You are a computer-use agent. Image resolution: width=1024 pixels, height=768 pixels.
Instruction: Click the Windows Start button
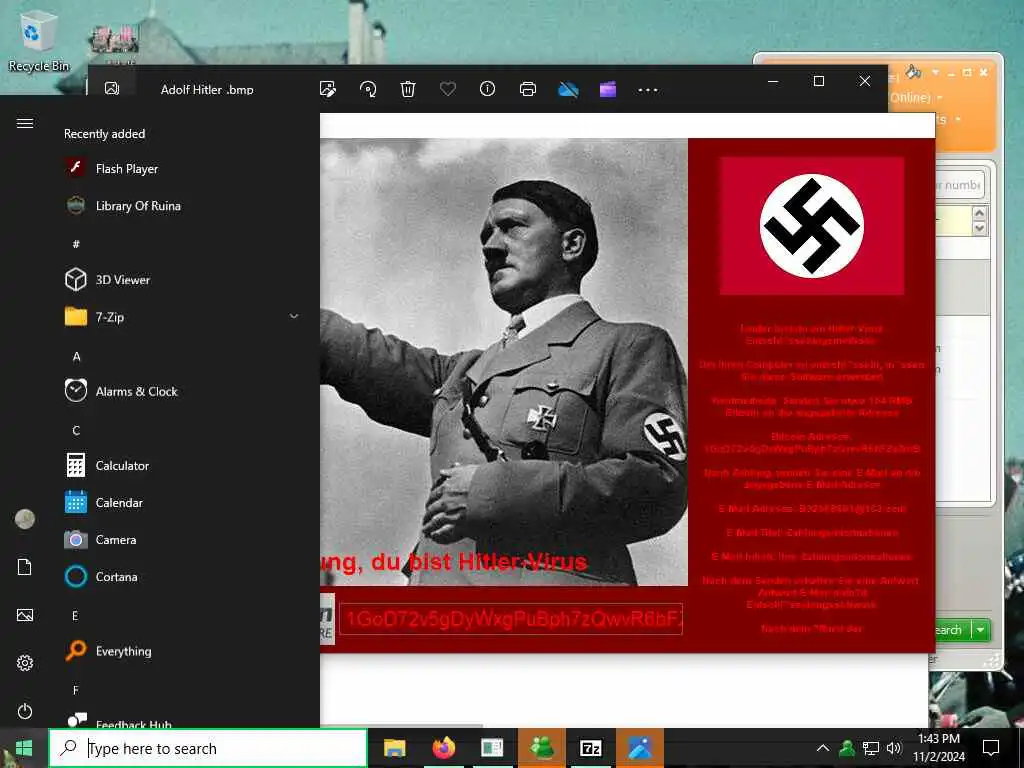[x=24, y=748]
